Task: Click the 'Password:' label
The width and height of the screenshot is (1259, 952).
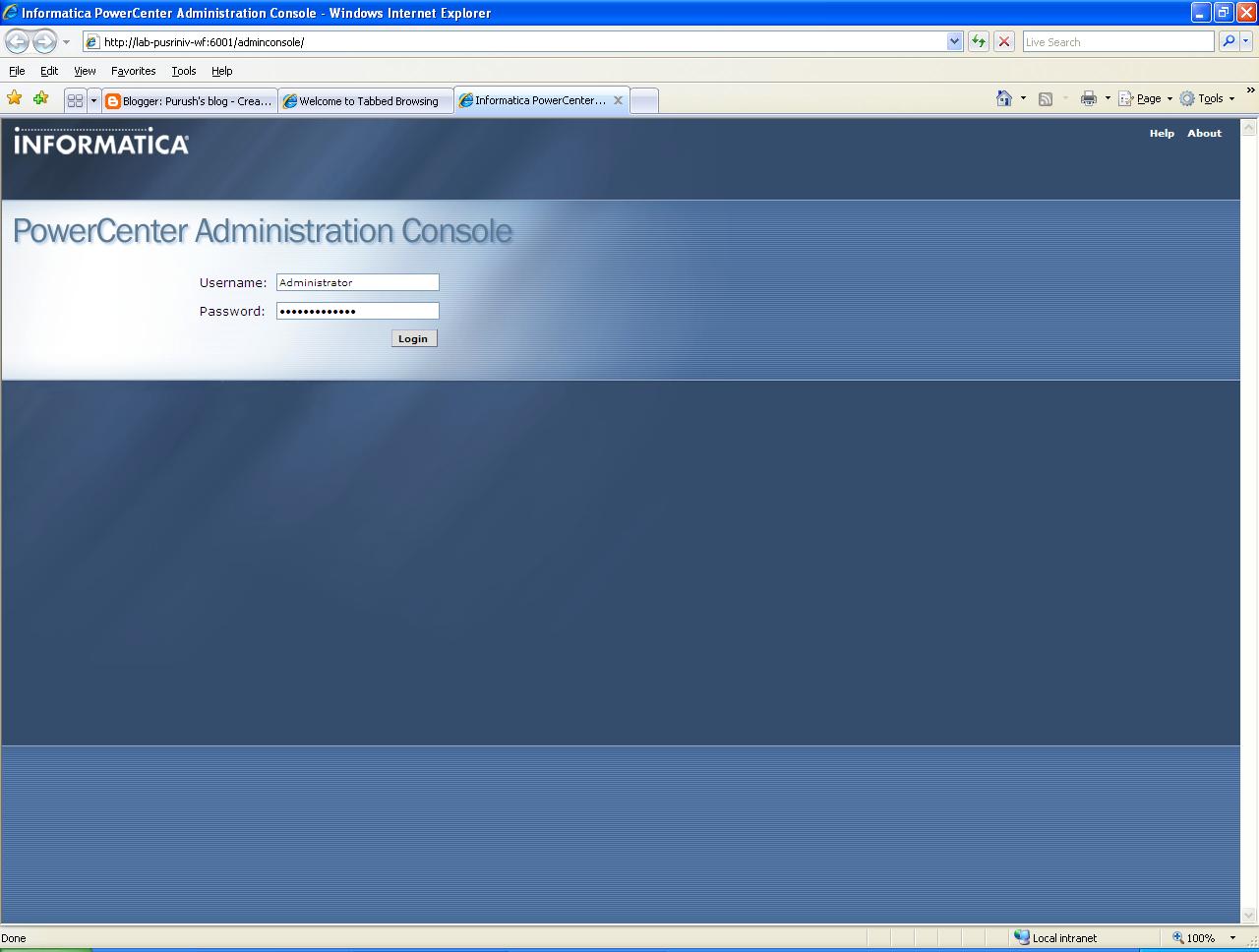Action: click(x=232, y=311)
